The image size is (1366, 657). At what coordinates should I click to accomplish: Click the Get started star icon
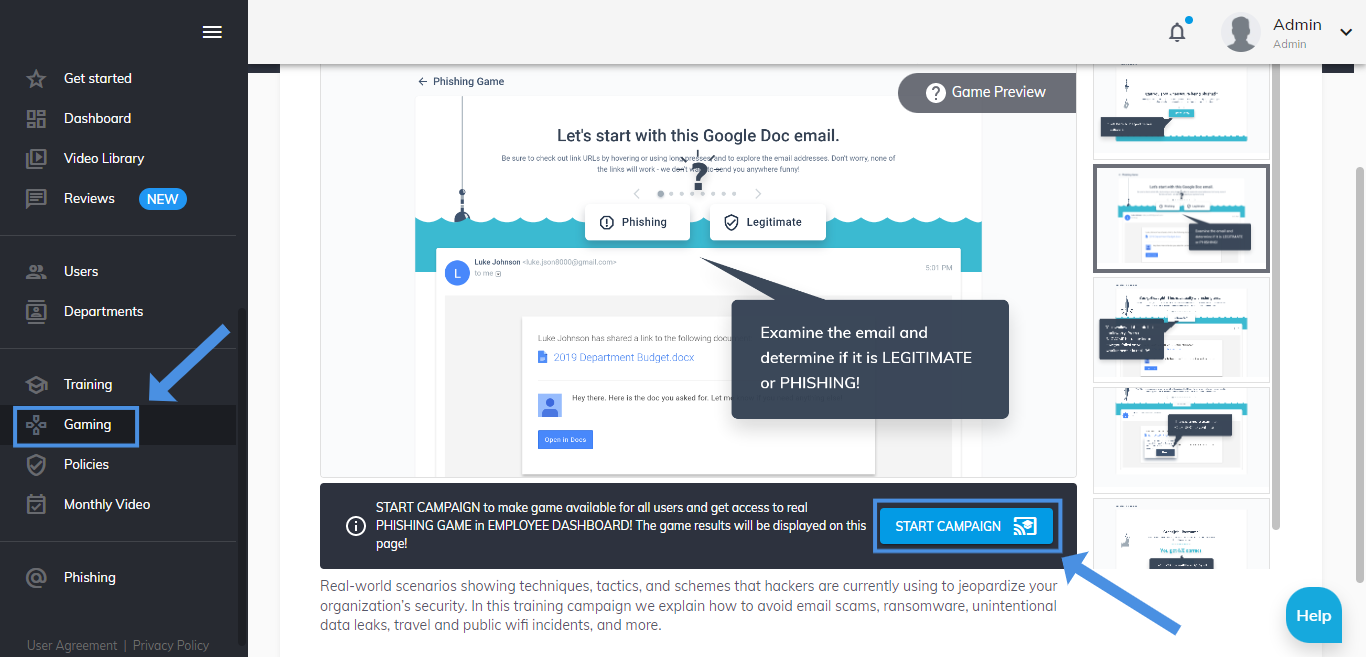(36, 78)
